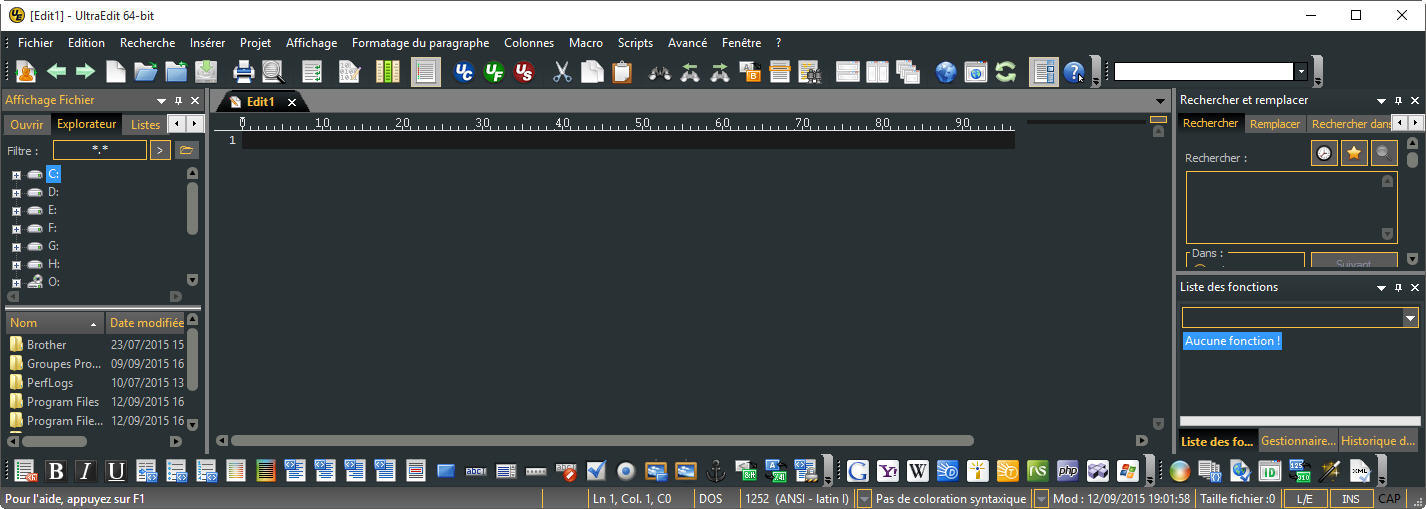
Task: Click the printer icon in the toolbar
Action: [243, 72]
